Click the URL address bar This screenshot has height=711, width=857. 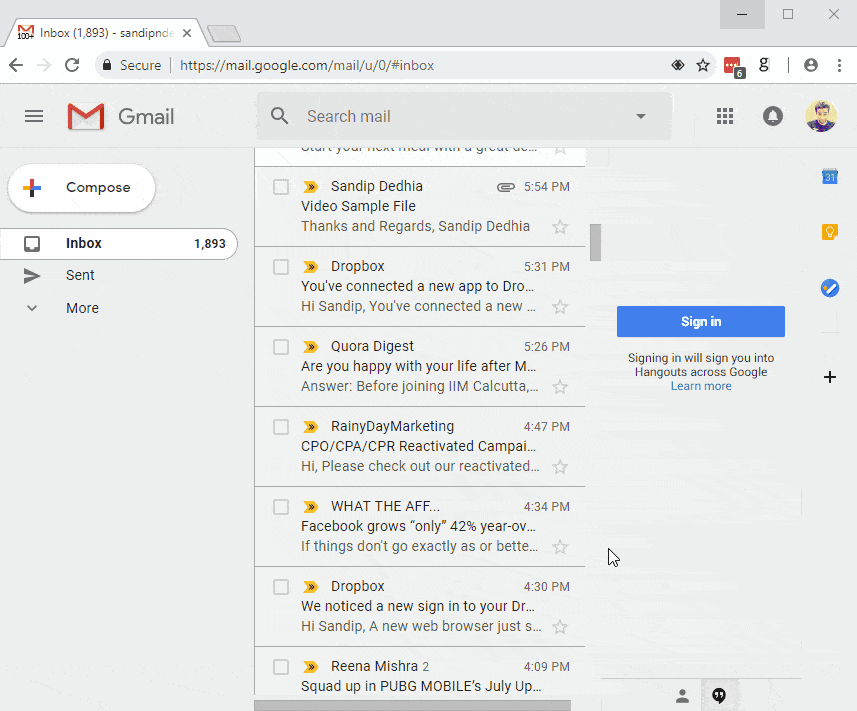pyautogui.click(x=404, y=66)
